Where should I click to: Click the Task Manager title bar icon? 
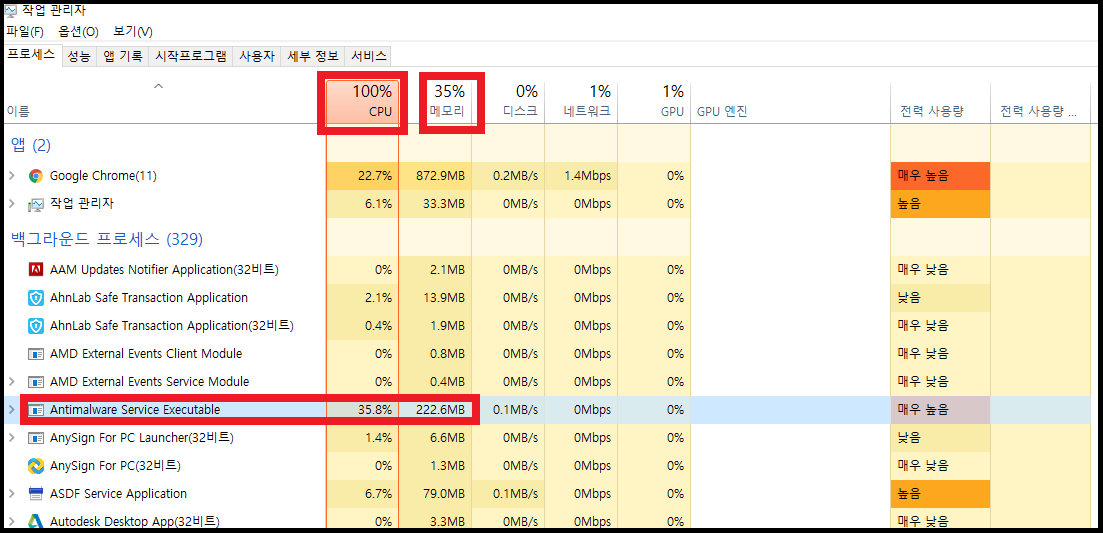click(x=11, y=11)
